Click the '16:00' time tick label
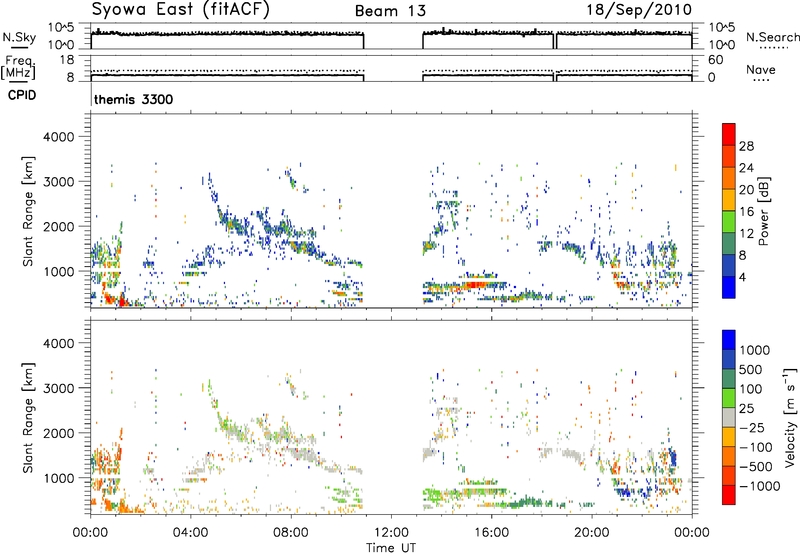This screenshot has width=800, height=554. click(x=491, y=533)
